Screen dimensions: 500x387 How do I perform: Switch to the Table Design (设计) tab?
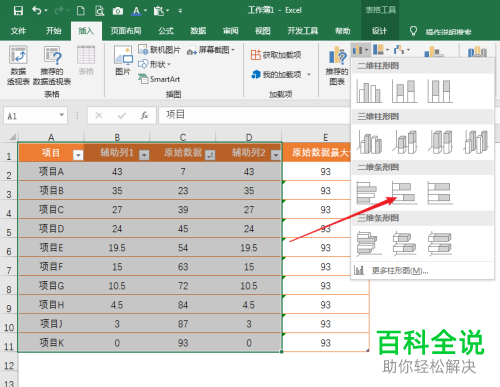pyautogui.click(x=379, y=31)
